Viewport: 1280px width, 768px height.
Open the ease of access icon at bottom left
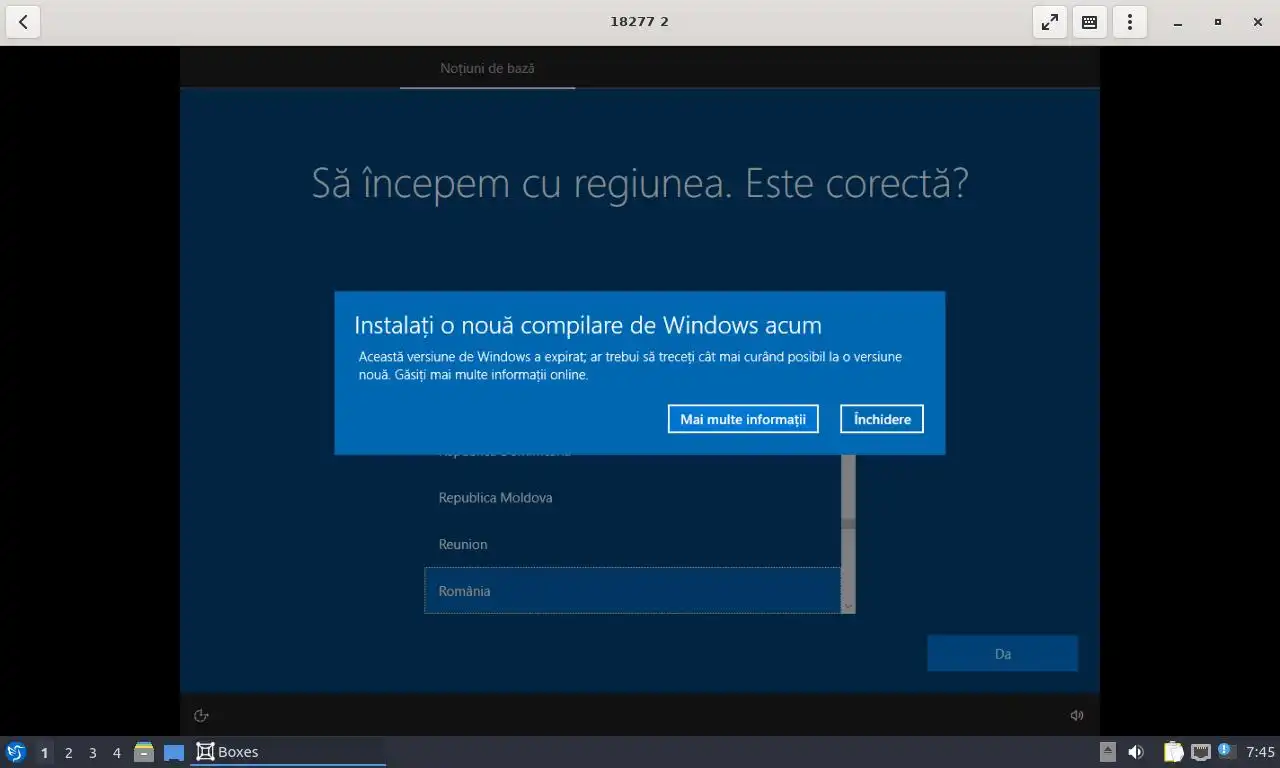tap(201, 715)
